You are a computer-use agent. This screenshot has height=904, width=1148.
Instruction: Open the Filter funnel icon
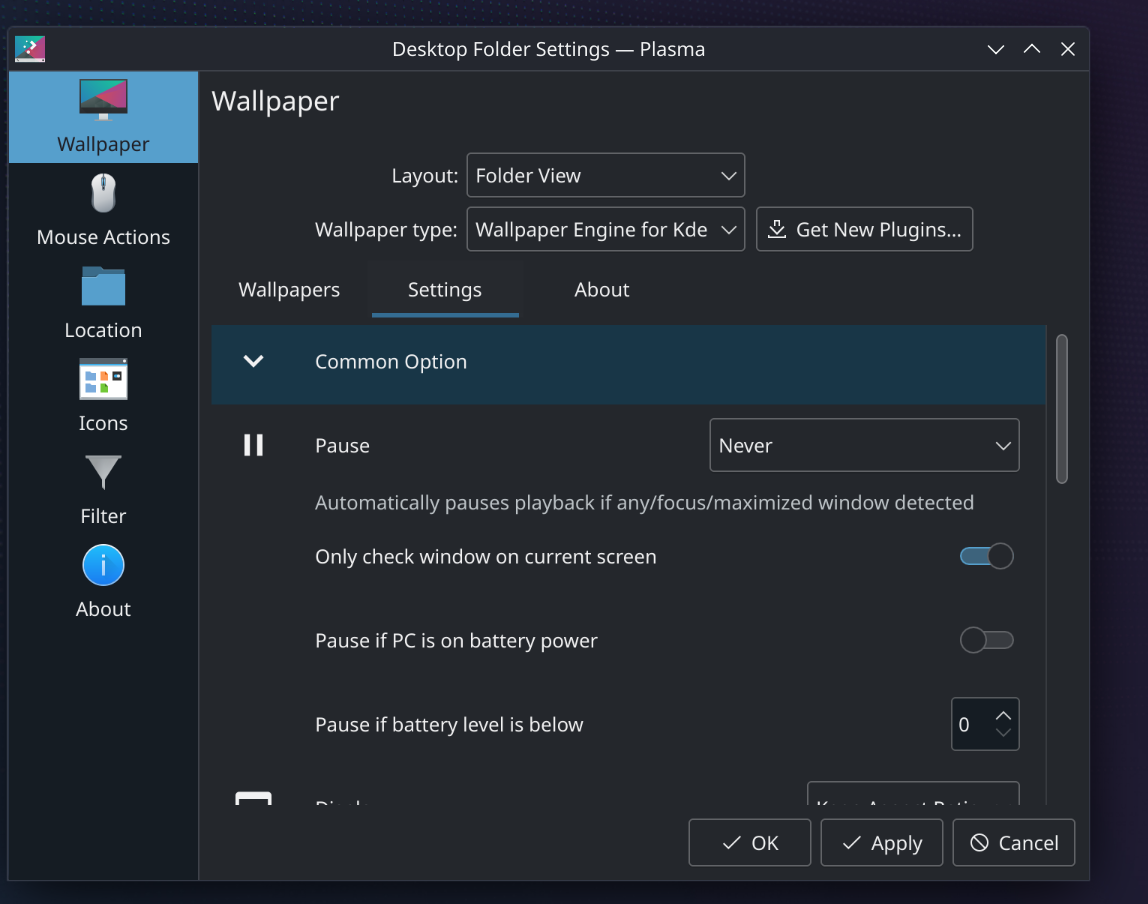pos(103,473)
